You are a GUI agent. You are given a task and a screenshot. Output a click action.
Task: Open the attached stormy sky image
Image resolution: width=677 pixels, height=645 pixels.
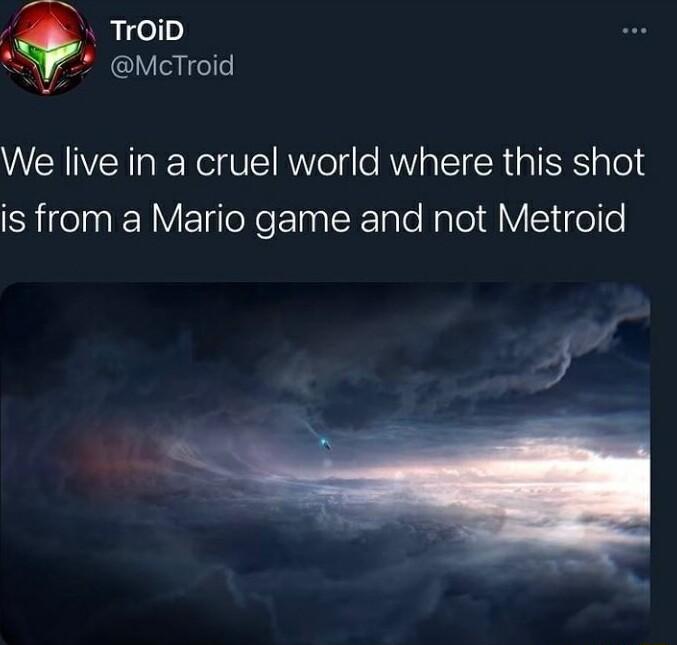pyautogui.click(x=325, y=463)
